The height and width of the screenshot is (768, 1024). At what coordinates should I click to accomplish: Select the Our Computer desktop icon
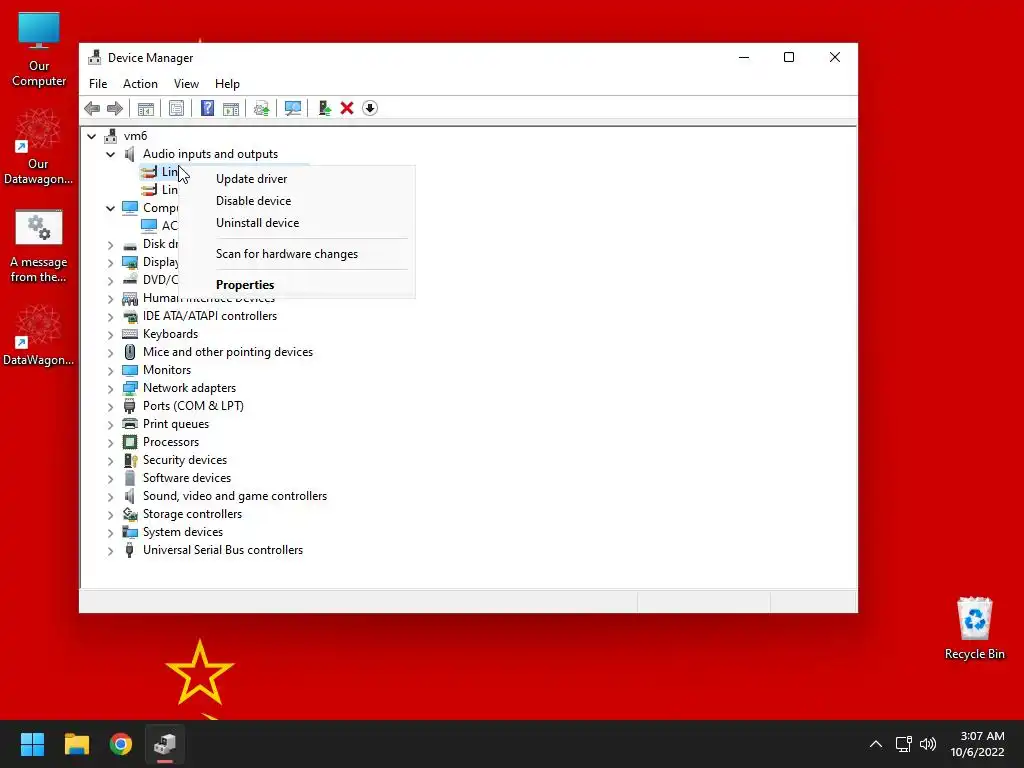coord(39,50)
